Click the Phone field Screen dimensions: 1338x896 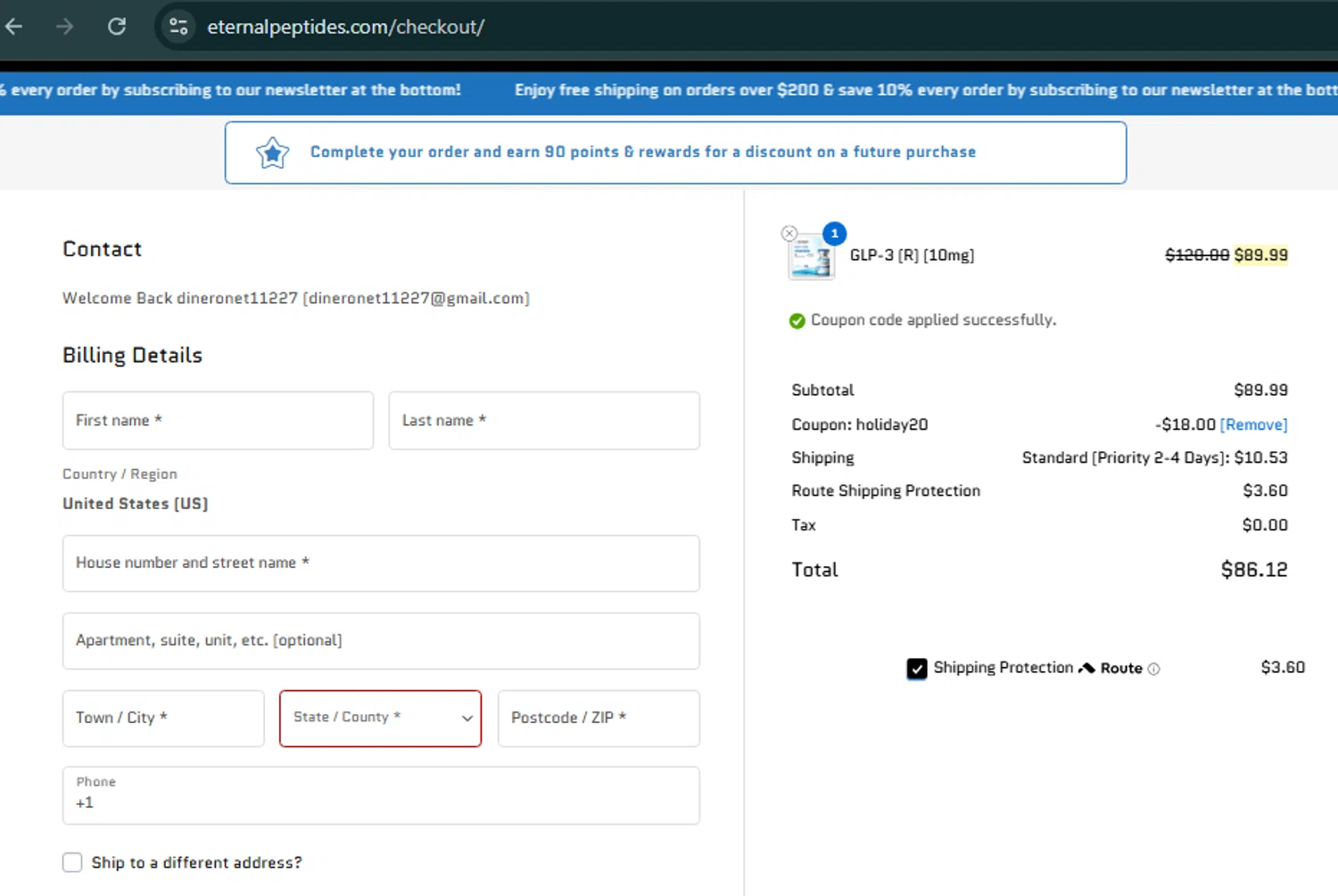[x=381, y=795]
